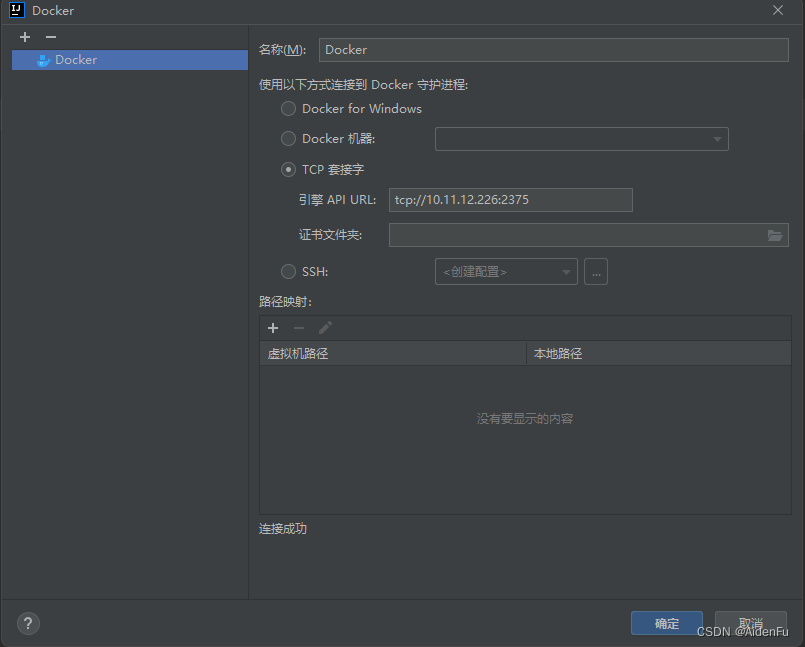Image resolution: width=805 pixels, height=647 pixels.
Task: Remove the selected Docker configuration
Action: coord(51,37)
